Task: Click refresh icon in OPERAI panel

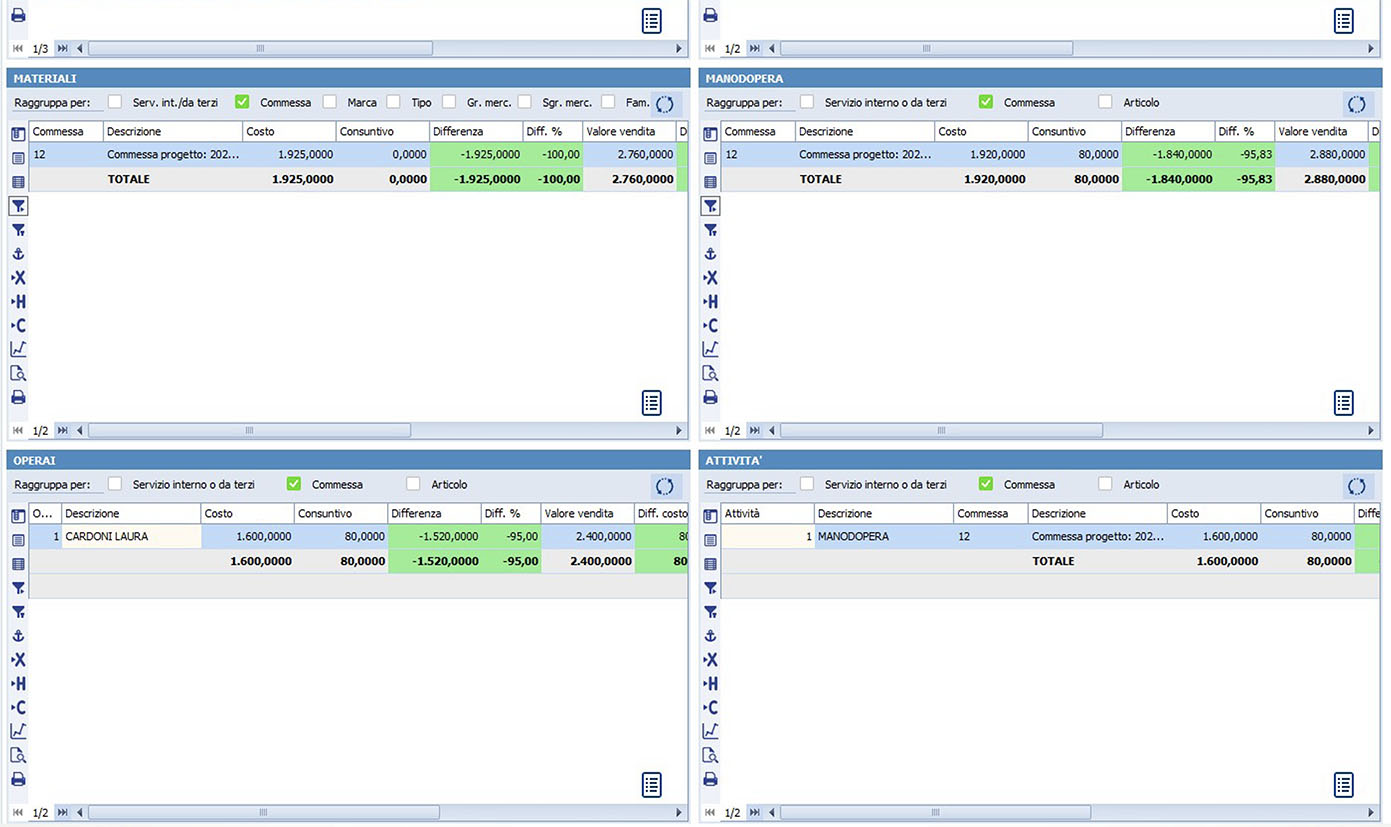Action: (x=665, y=486)
